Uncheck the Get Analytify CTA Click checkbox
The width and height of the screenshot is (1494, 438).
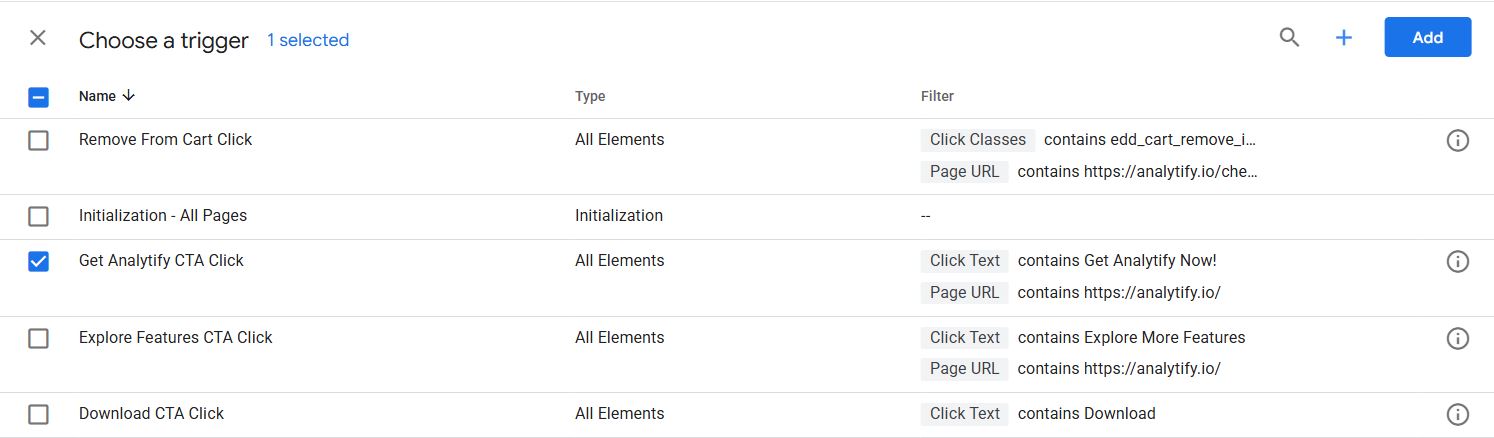[38, 262]
